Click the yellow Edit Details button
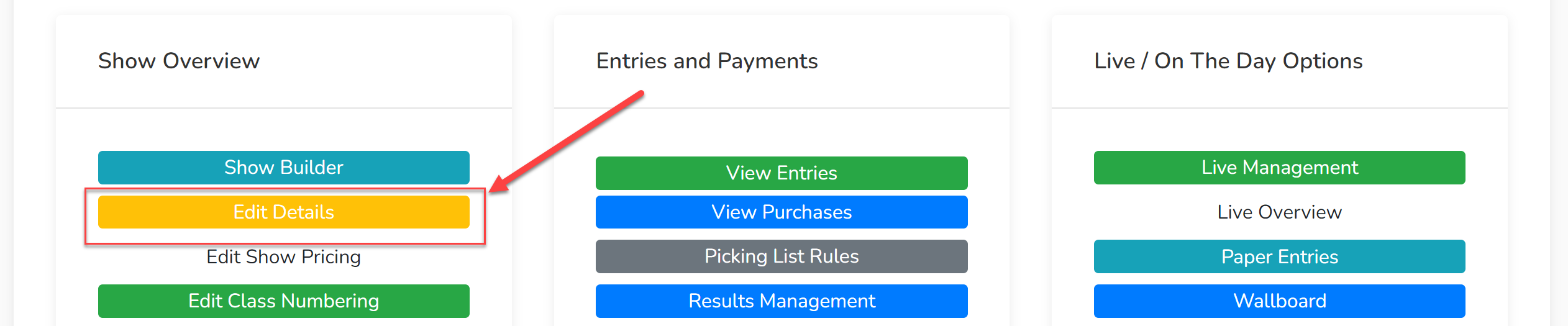The image size is (1568, 326). pos(284,212)
